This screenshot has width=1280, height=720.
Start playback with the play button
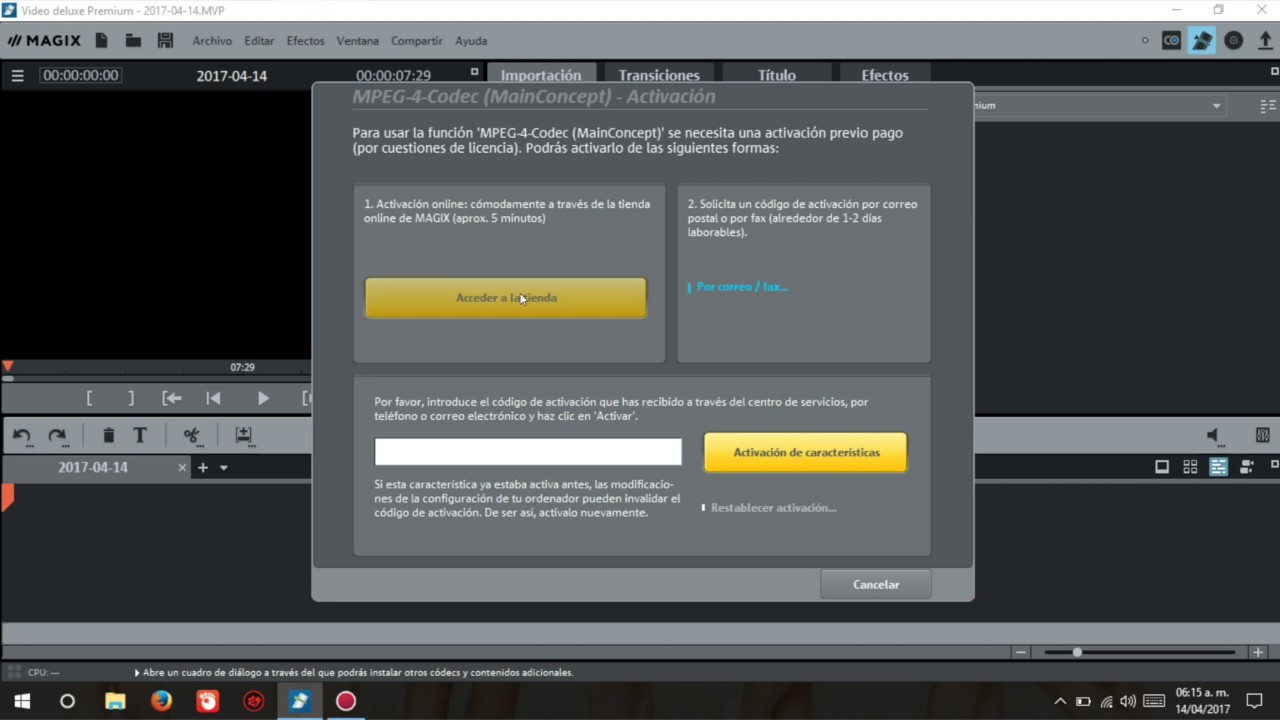[x=263, y=398]
